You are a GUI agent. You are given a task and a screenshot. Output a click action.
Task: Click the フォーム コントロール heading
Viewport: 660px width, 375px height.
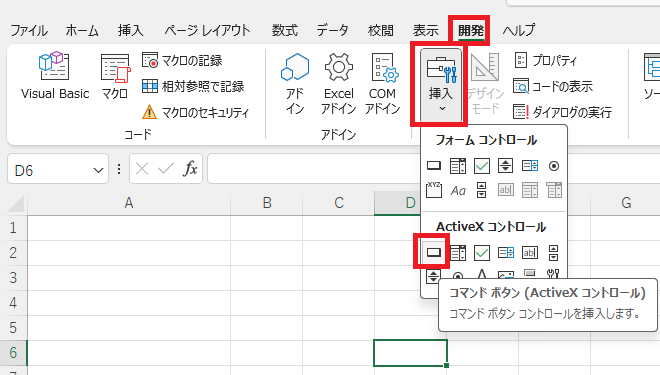click(486, 140)
